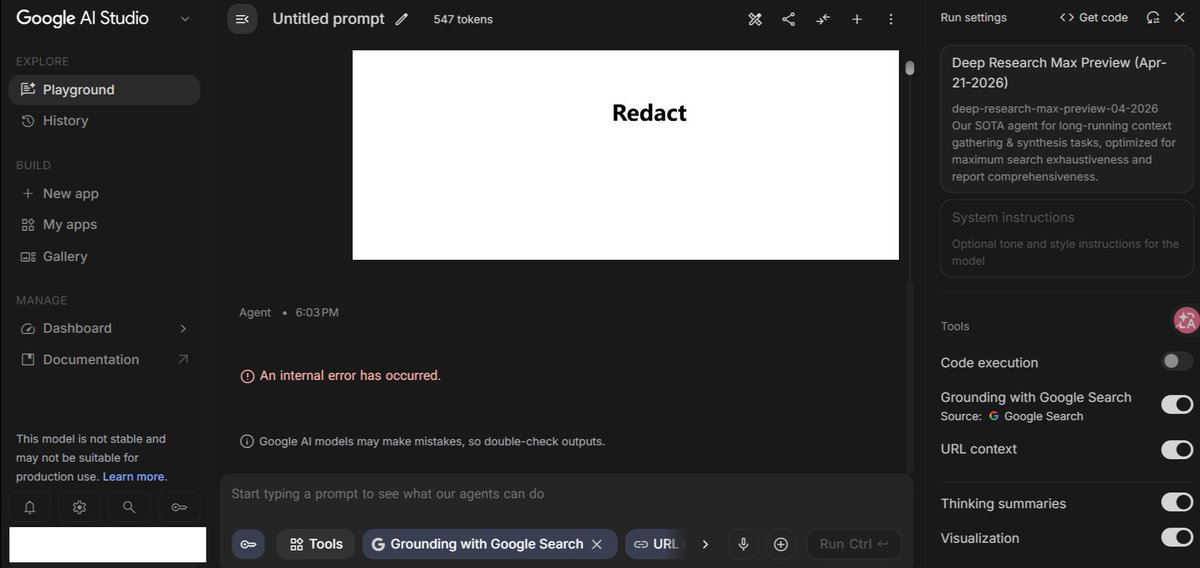The image size is (1200, 568).
Task: Open notifications bell icon in sidebar
Action: [x=30, y=507]
